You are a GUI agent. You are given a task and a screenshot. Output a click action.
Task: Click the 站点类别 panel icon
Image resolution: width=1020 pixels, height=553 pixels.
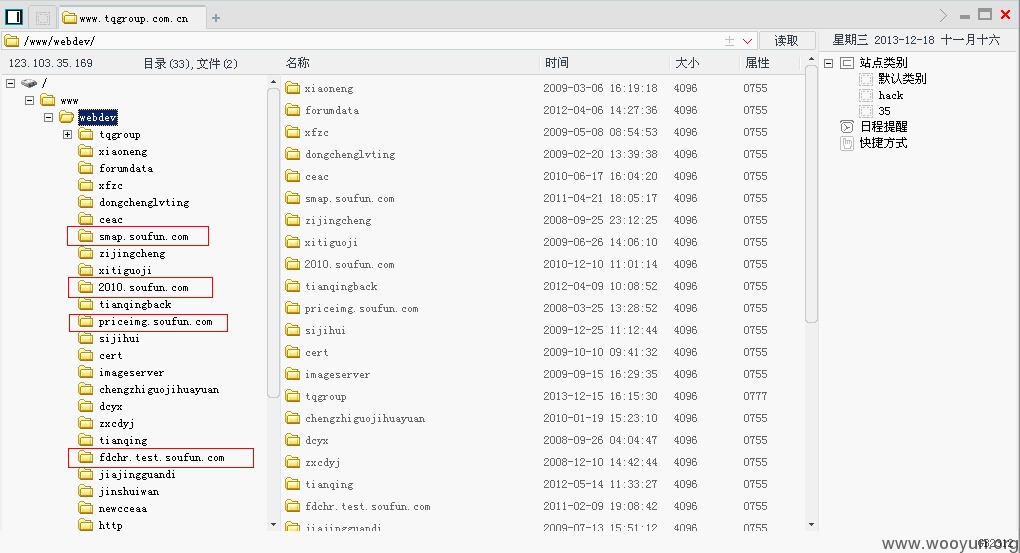pos(846,63)
